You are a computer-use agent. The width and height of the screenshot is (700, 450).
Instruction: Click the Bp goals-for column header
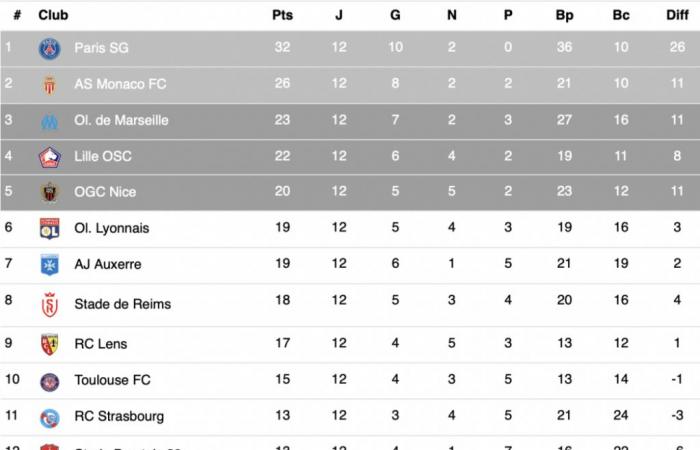564,15
